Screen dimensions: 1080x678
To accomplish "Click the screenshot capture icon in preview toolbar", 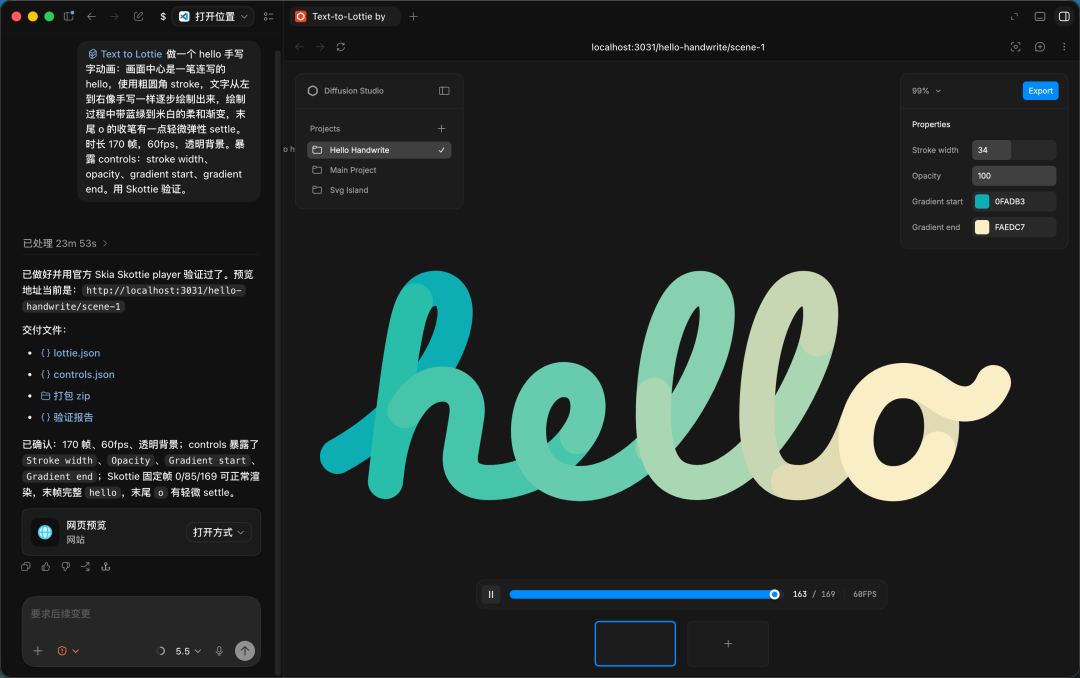I will pos(1015,47).
